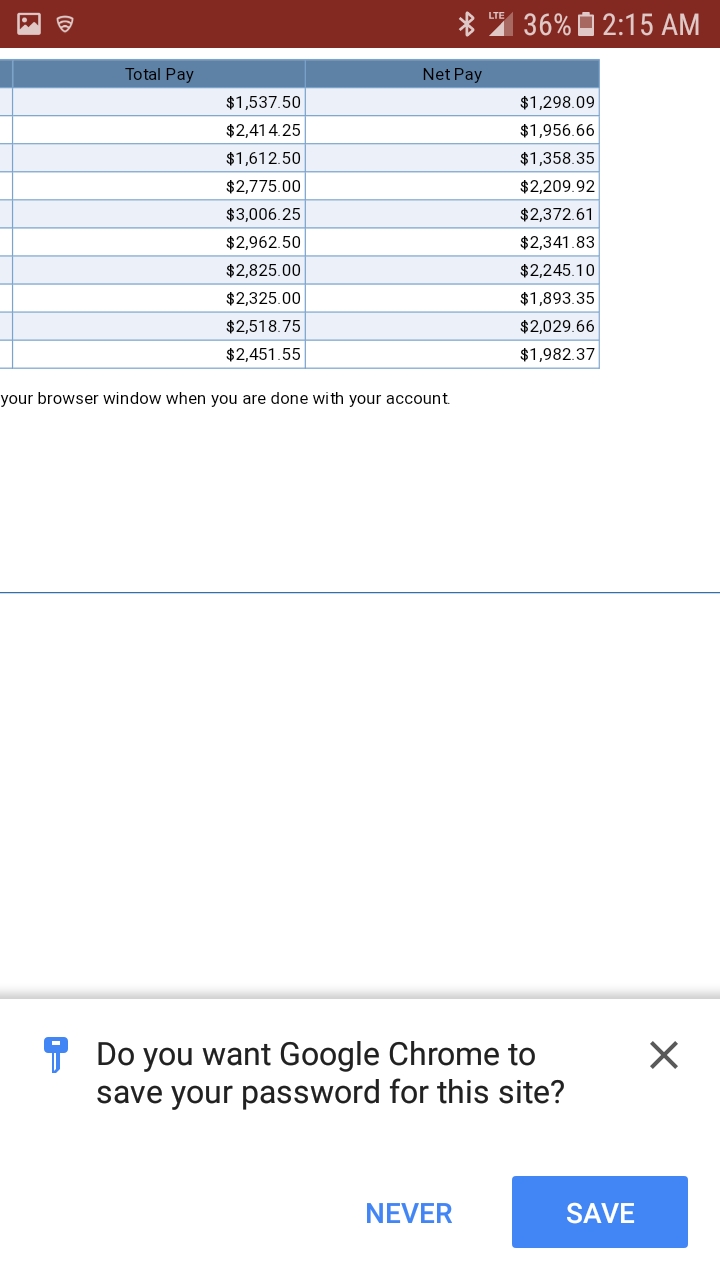Tap the Bluetooth icon in status bar
Screen dimensions: 720x1280
pyautogui.click(x=466, y=24)
